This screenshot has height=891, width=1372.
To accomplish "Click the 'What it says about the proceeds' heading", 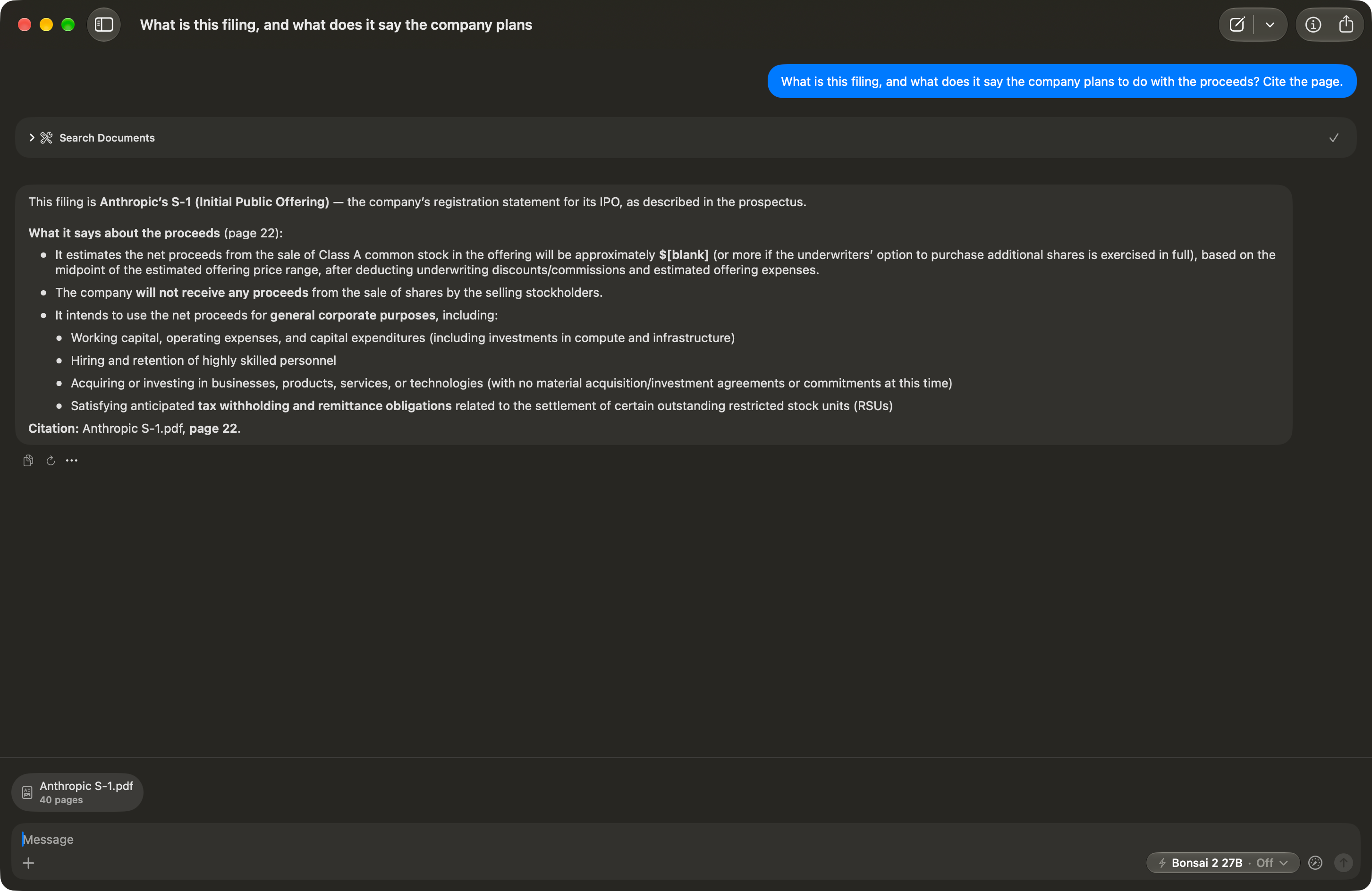I will coord(124,233).
